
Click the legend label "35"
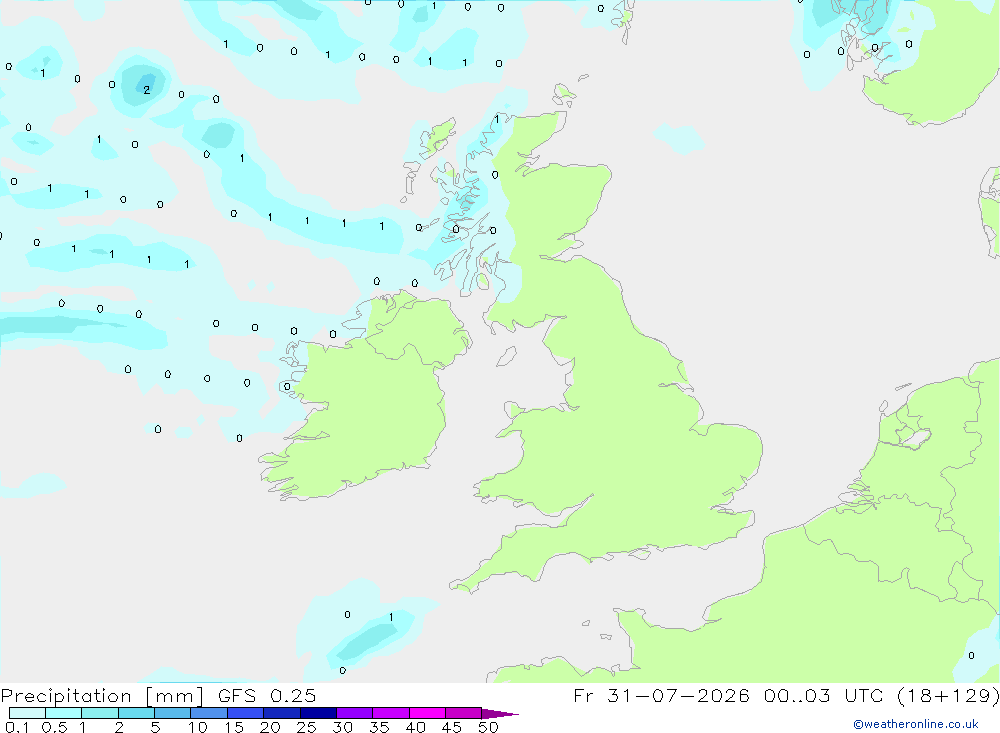click(x=379, y=727)
